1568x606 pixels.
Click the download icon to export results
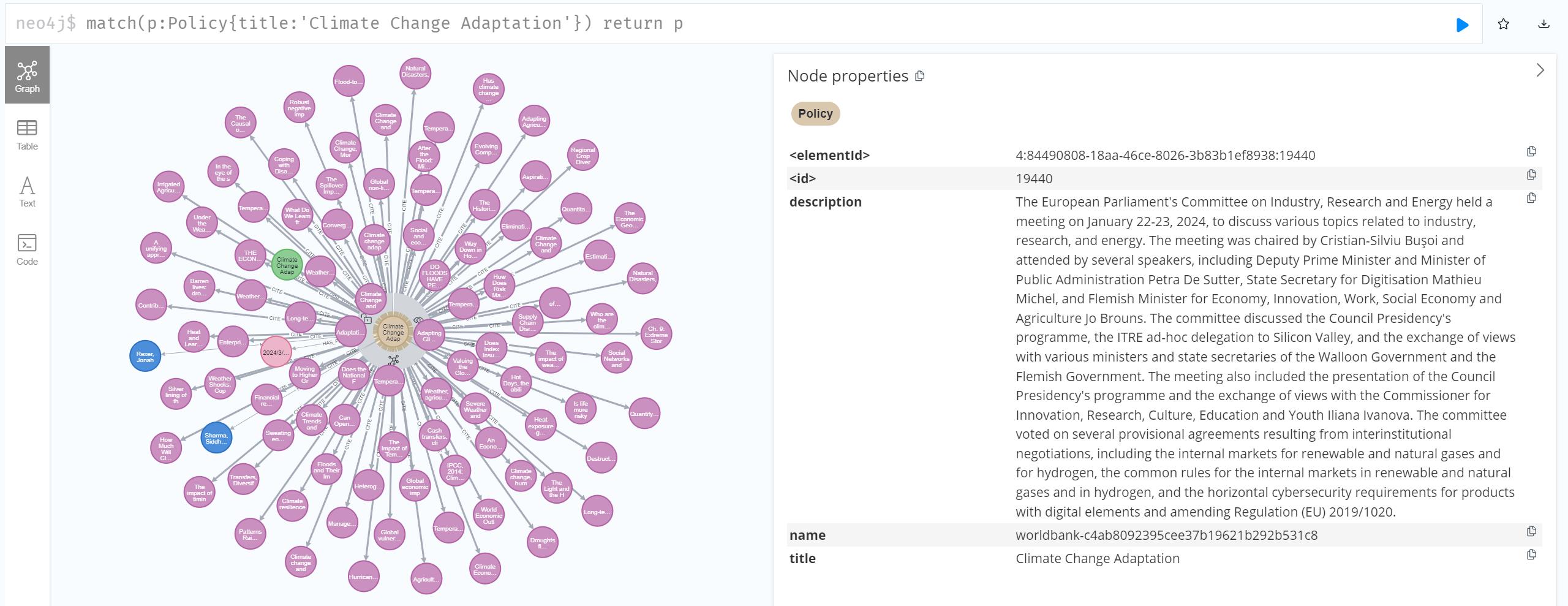coord(1543,25)
